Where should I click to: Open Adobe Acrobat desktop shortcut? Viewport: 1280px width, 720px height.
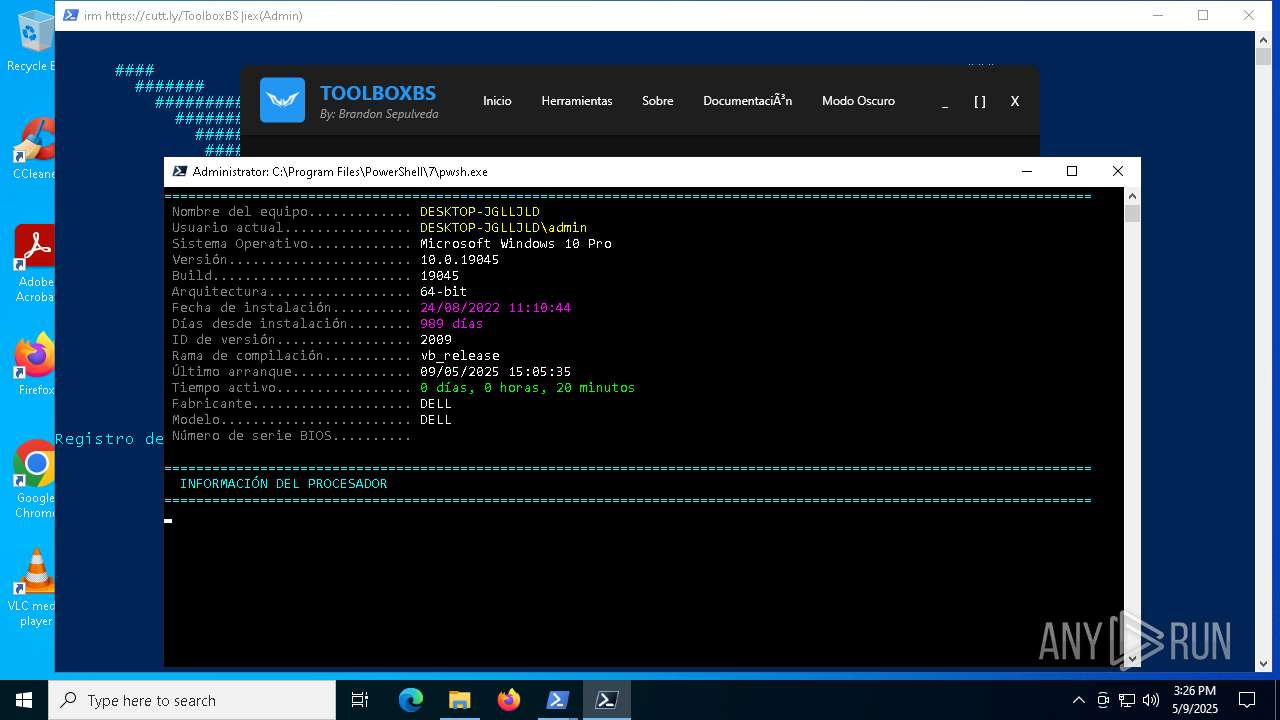tap(33, 264)
